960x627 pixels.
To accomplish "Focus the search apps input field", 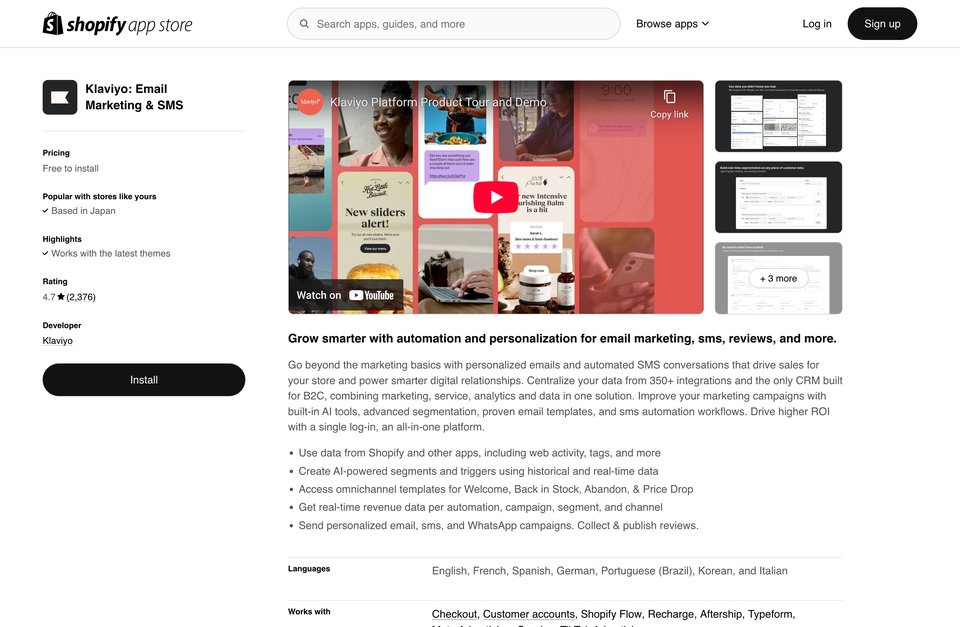I will pyautogui.click(x=453, y=24).
